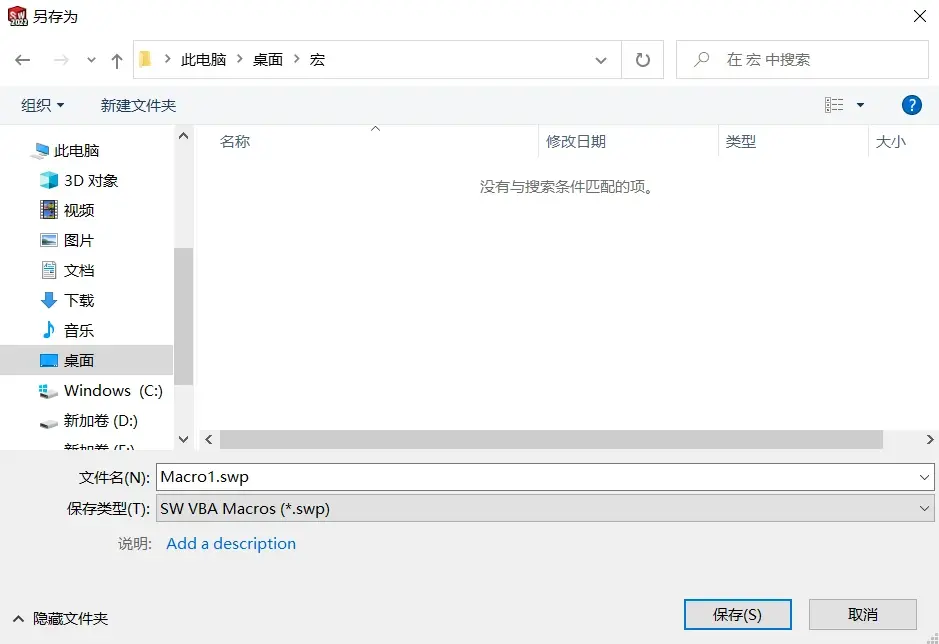Viewport: 939px width, 644px height.
Task: Expand chevron after 此电脑 breadcrumb
Action: coord(240,59)
